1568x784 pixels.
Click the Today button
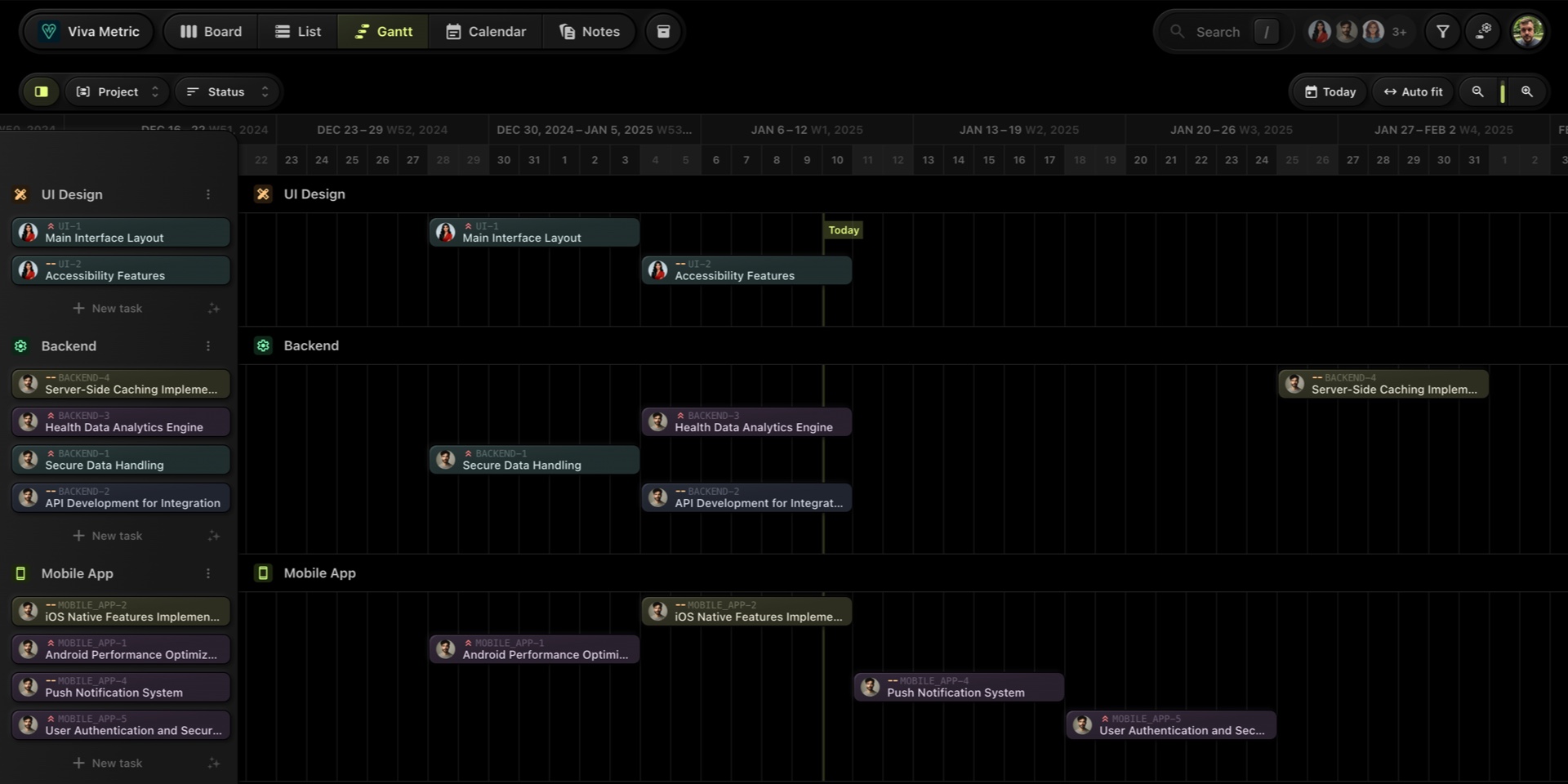[x=1330, y=91]
